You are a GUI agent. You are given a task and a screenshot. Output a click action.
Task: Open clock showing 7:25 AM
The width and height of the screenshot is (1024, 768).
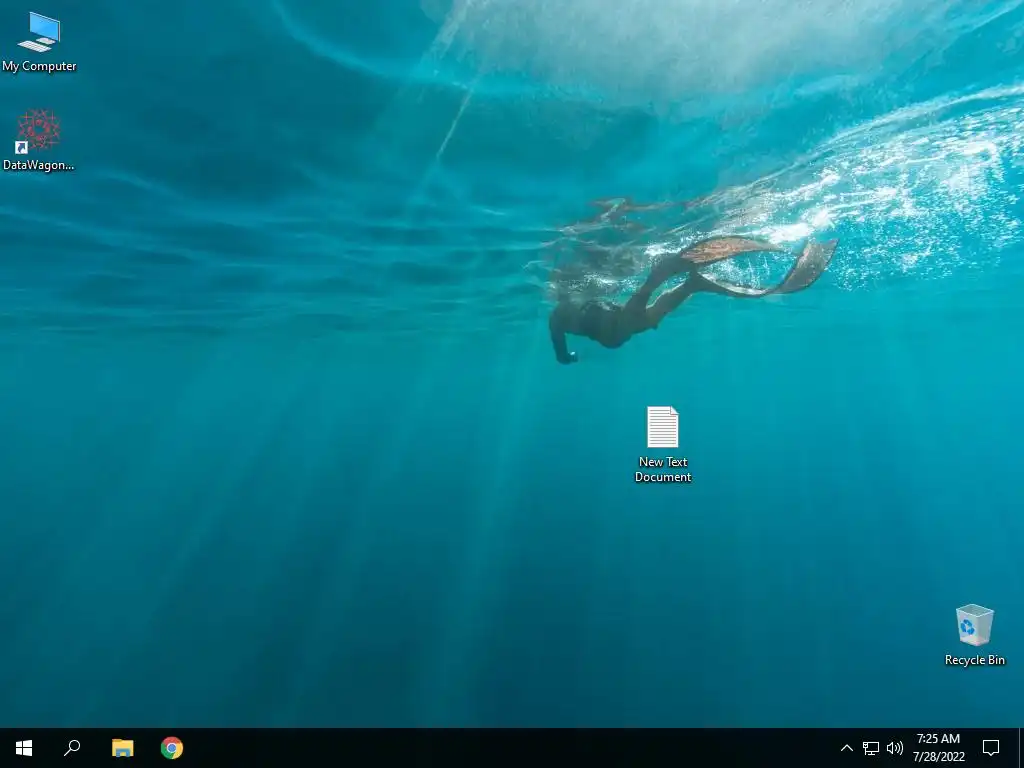938,748
